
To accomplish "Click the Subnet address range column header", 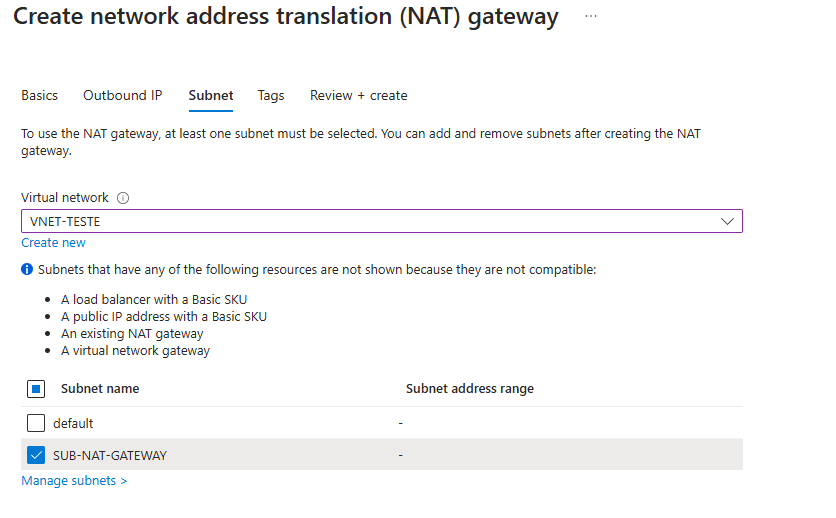I will point(469,389).
